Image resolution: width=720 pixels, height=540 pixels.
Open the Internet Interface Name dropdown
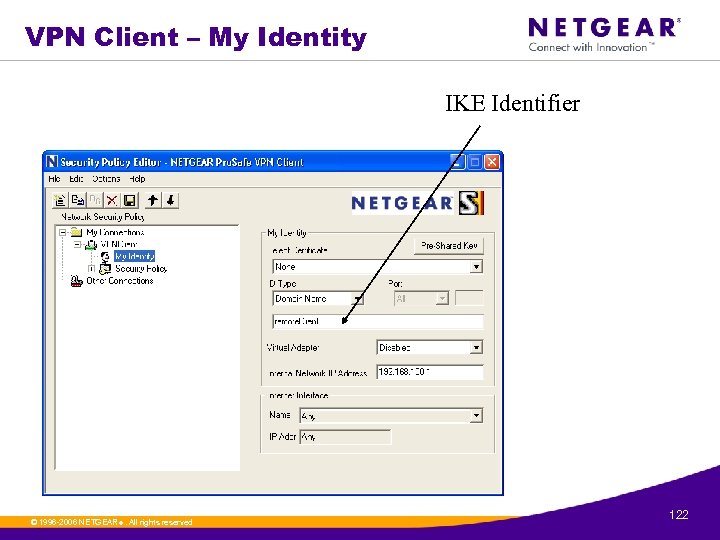tap(391, 416)
